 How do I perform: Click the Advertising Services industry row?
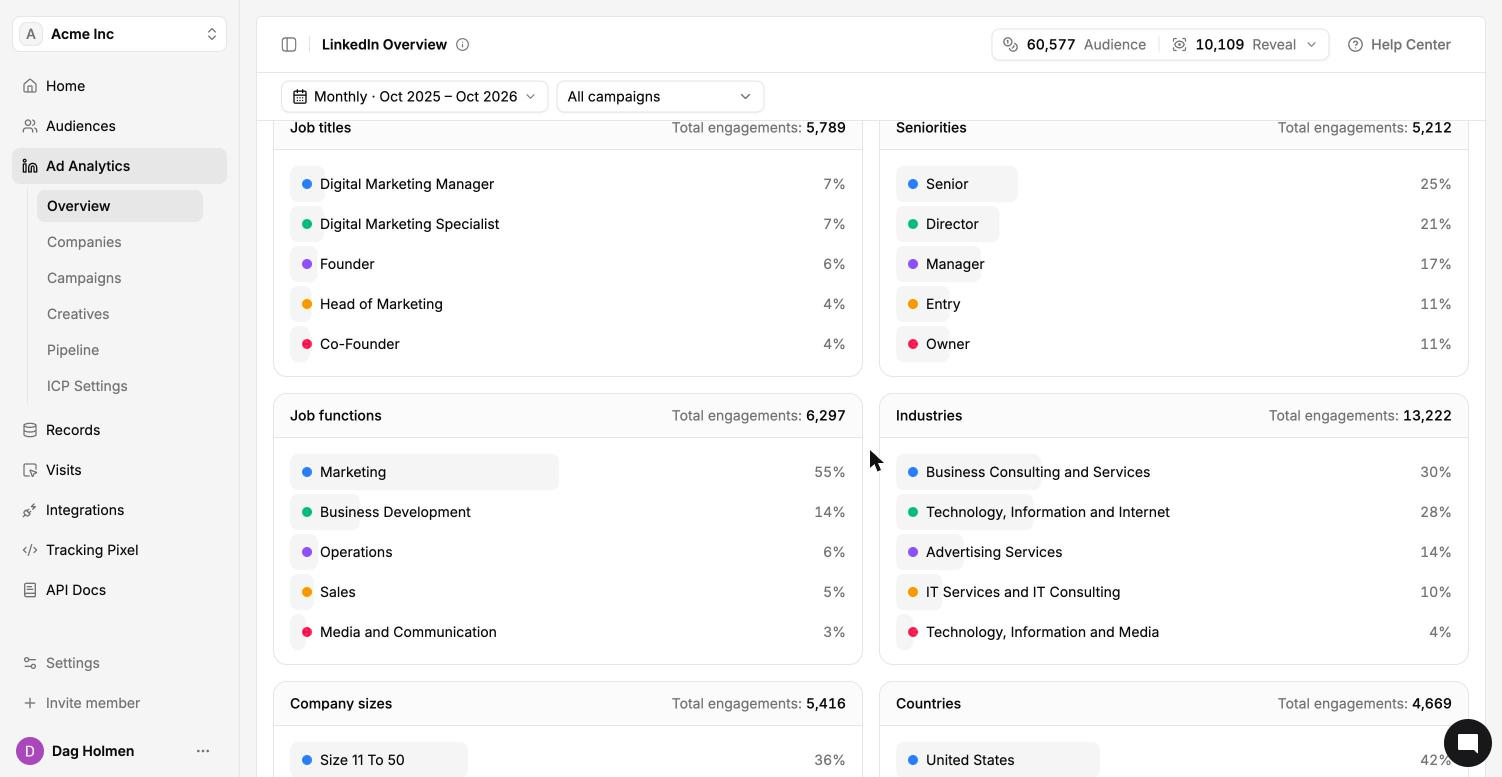point(1174,552)
